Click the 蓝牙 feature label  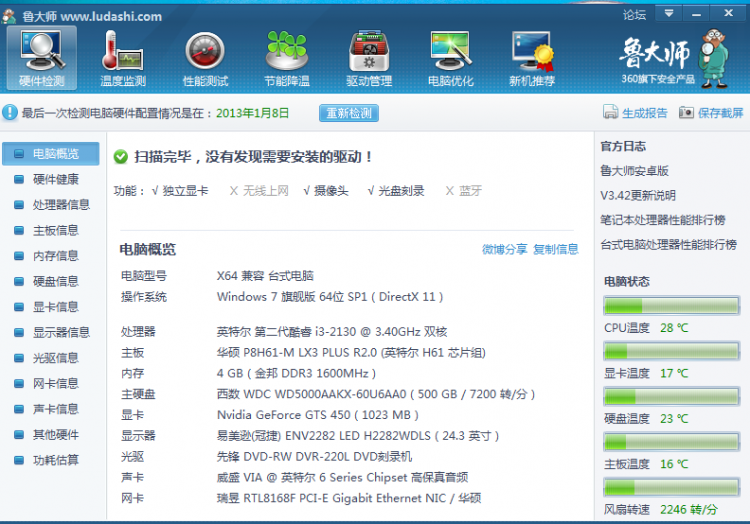pyautogui.click(x=470, y=191)
